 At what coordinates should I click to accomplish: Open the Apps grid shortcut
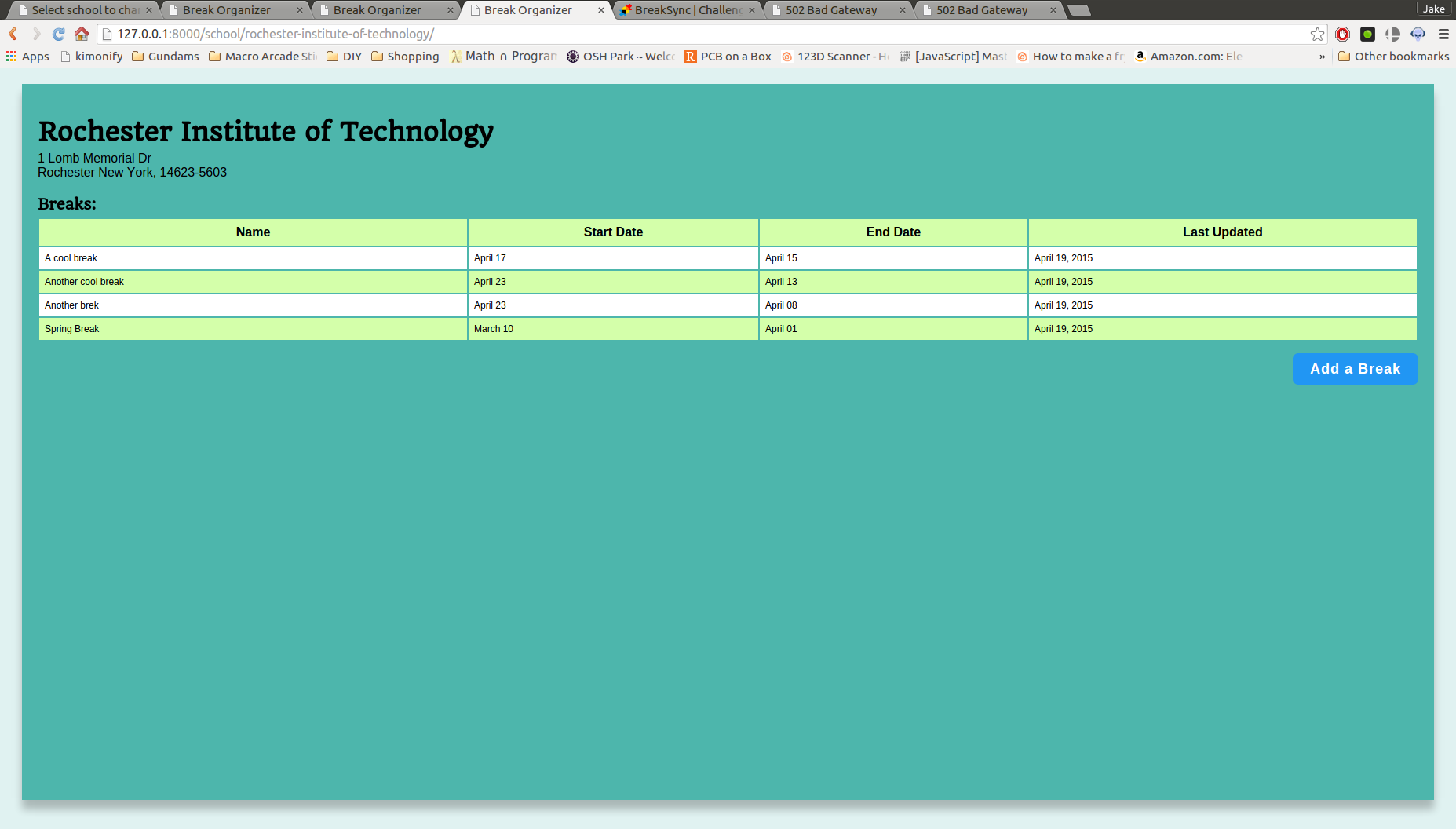pos(27,57)
